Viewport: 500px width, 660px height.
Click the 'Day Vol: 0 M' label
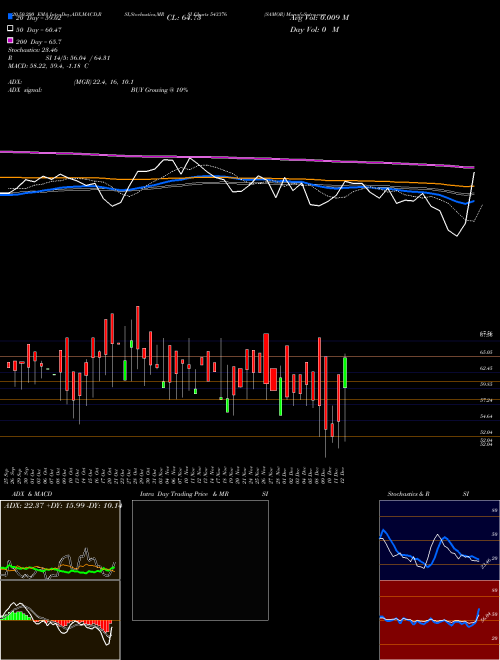pos(314,29)
